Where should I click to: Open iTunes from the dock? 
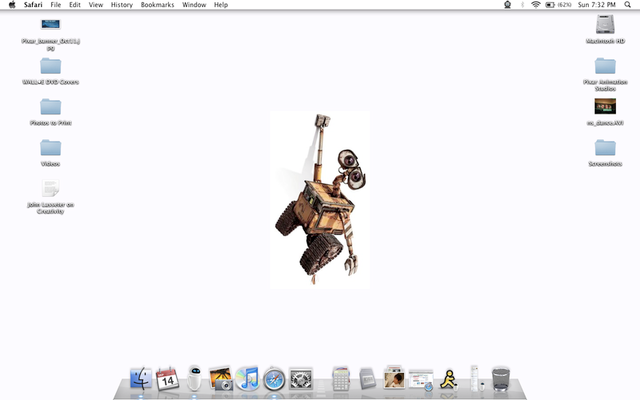(x=247, y=379)
